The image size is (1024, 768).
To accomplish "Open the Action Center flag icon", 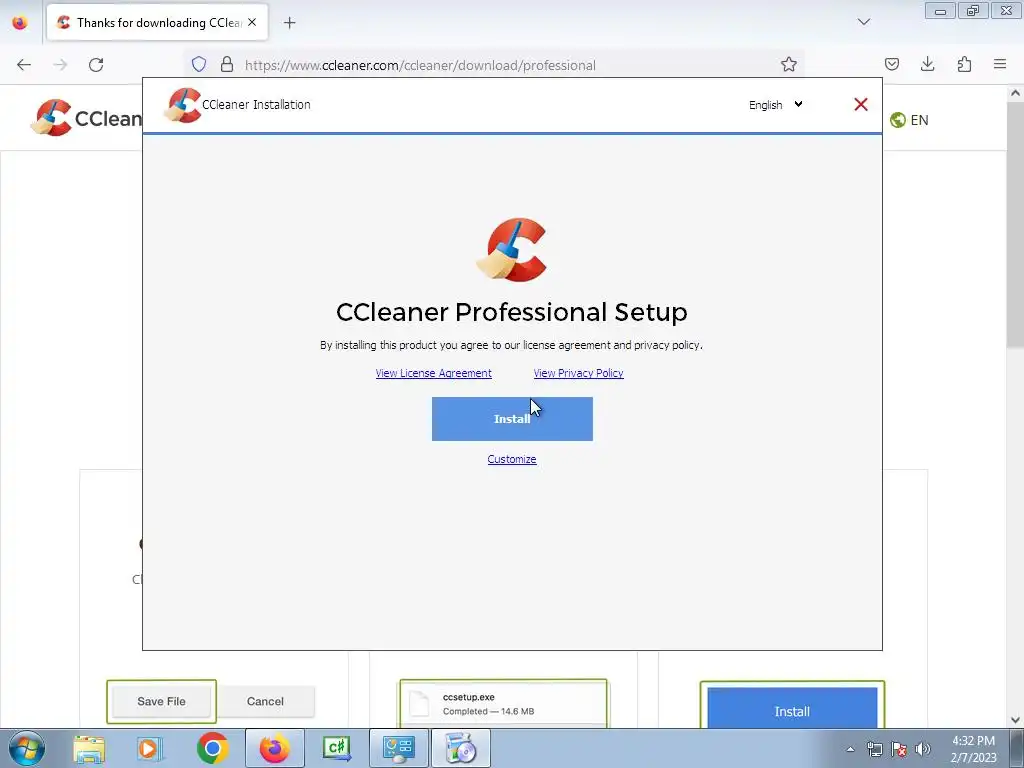I will click(899, 749).
